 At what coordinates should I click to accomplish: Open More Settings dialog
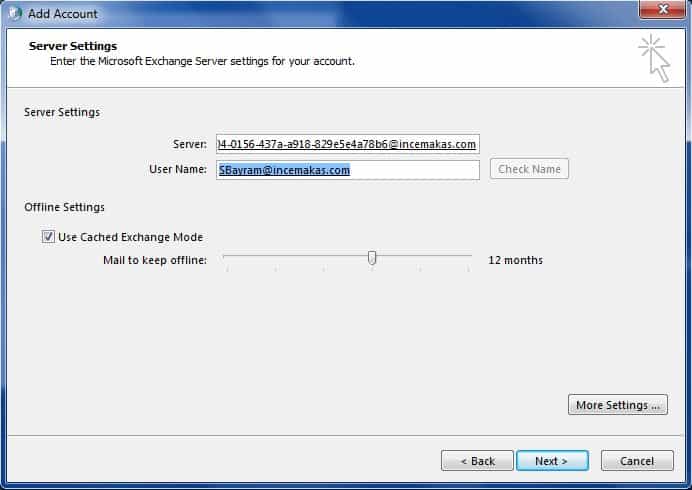click(x=617, y=405)
